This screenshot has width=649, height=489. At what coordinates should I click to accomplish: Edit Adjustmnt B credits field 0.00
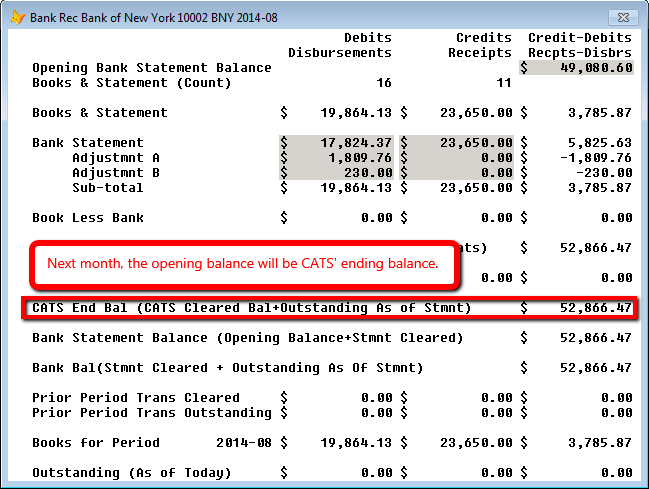(x=456, y=172)
